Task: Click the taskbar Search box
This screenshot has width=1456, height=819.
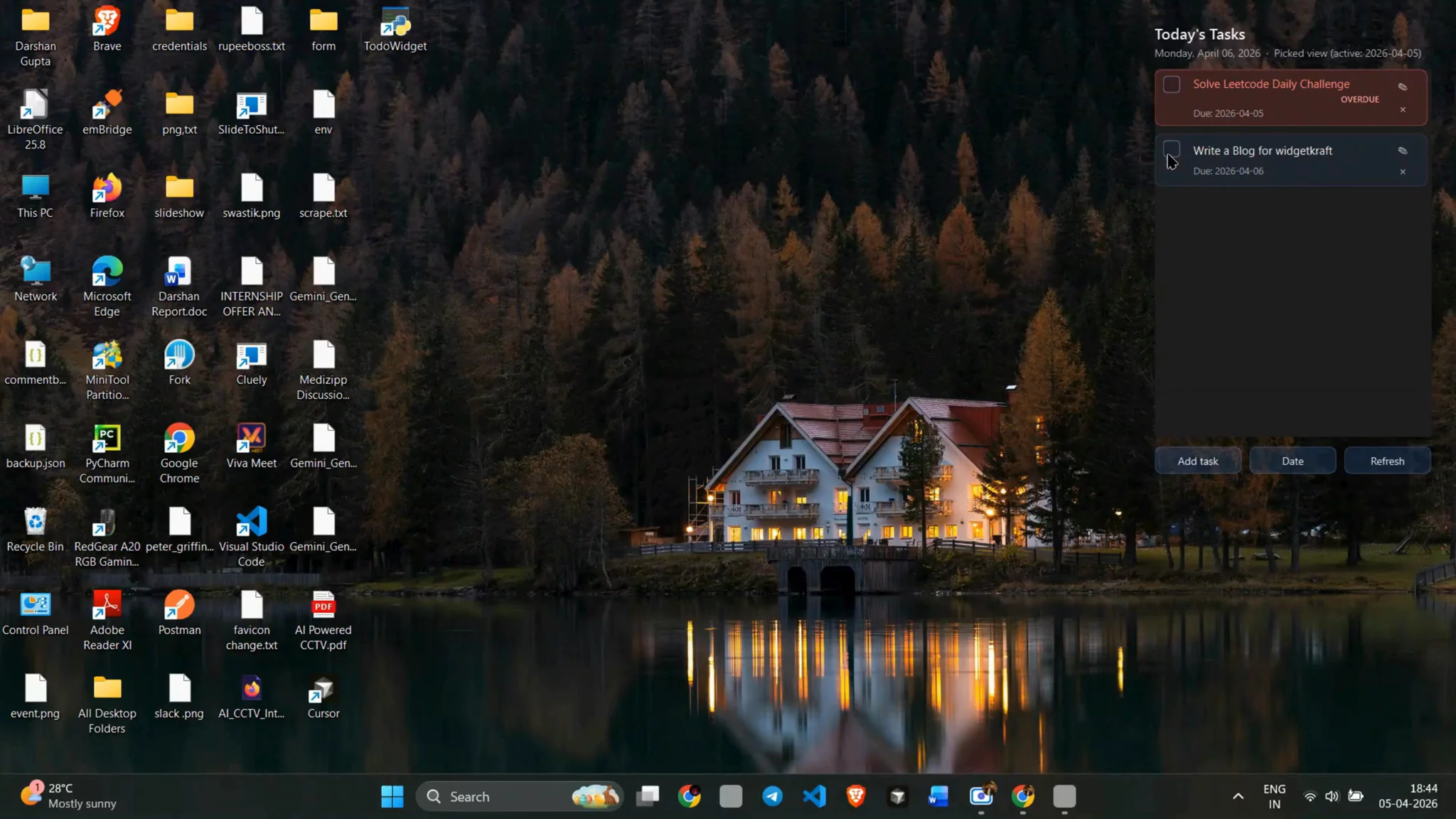Action: [x=520, y=796]
